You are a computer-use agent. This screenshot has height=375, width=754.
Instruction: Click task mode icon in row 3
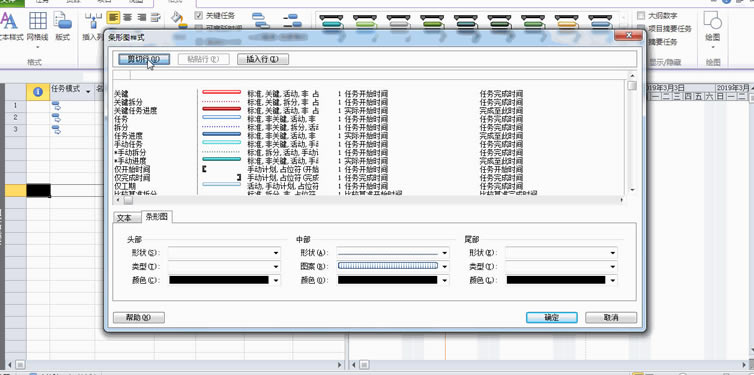pyautogui.click(x=56, y=130)
